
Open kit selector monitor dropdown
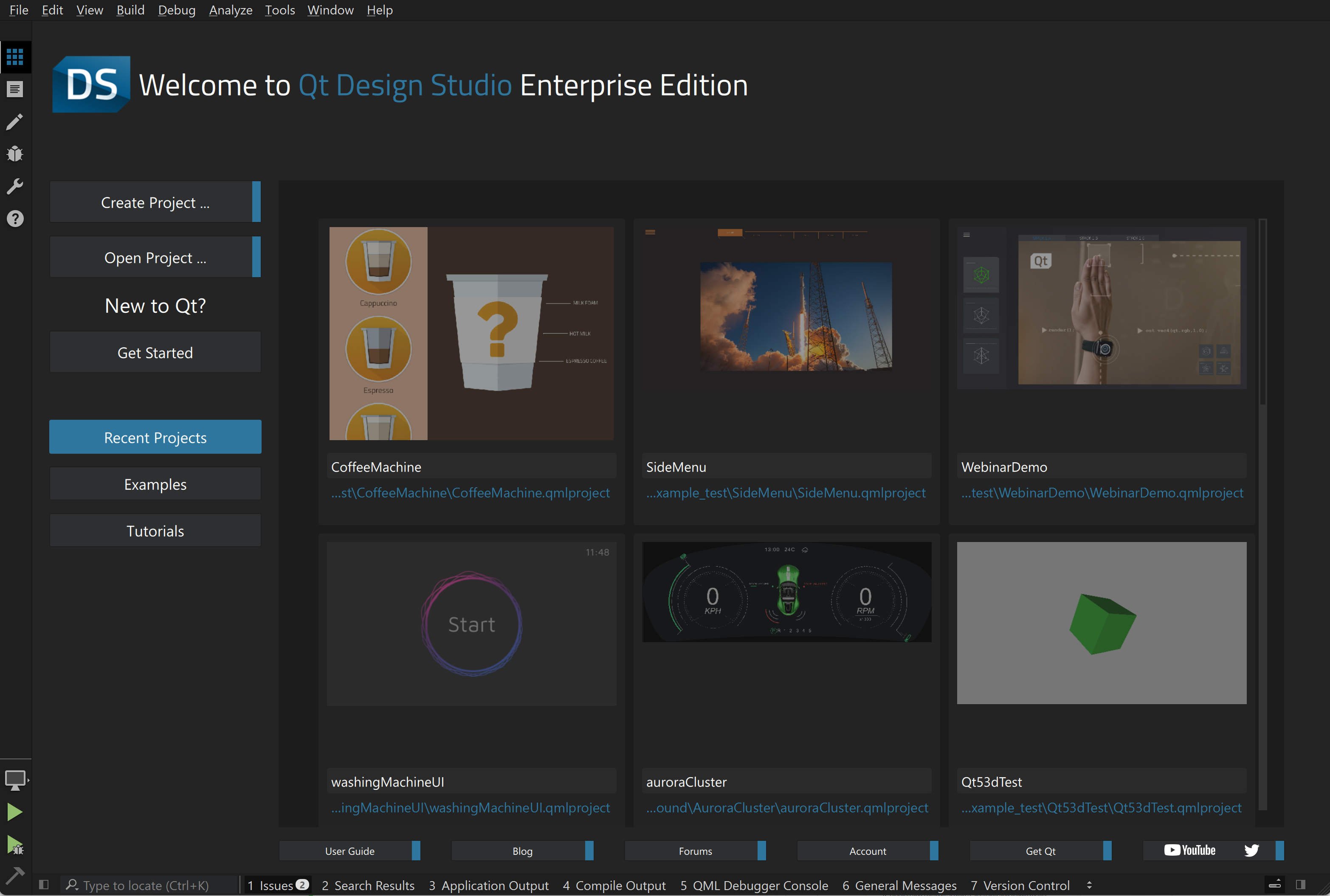[15, 780]
